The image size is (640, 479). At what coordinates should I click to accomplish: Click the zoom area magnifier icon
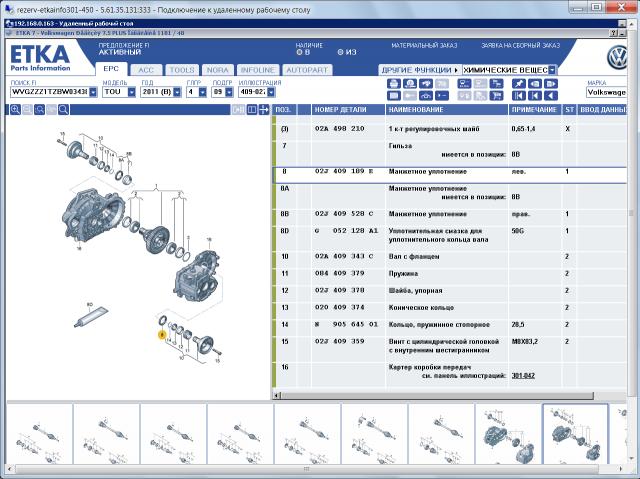tap(39, 109)
